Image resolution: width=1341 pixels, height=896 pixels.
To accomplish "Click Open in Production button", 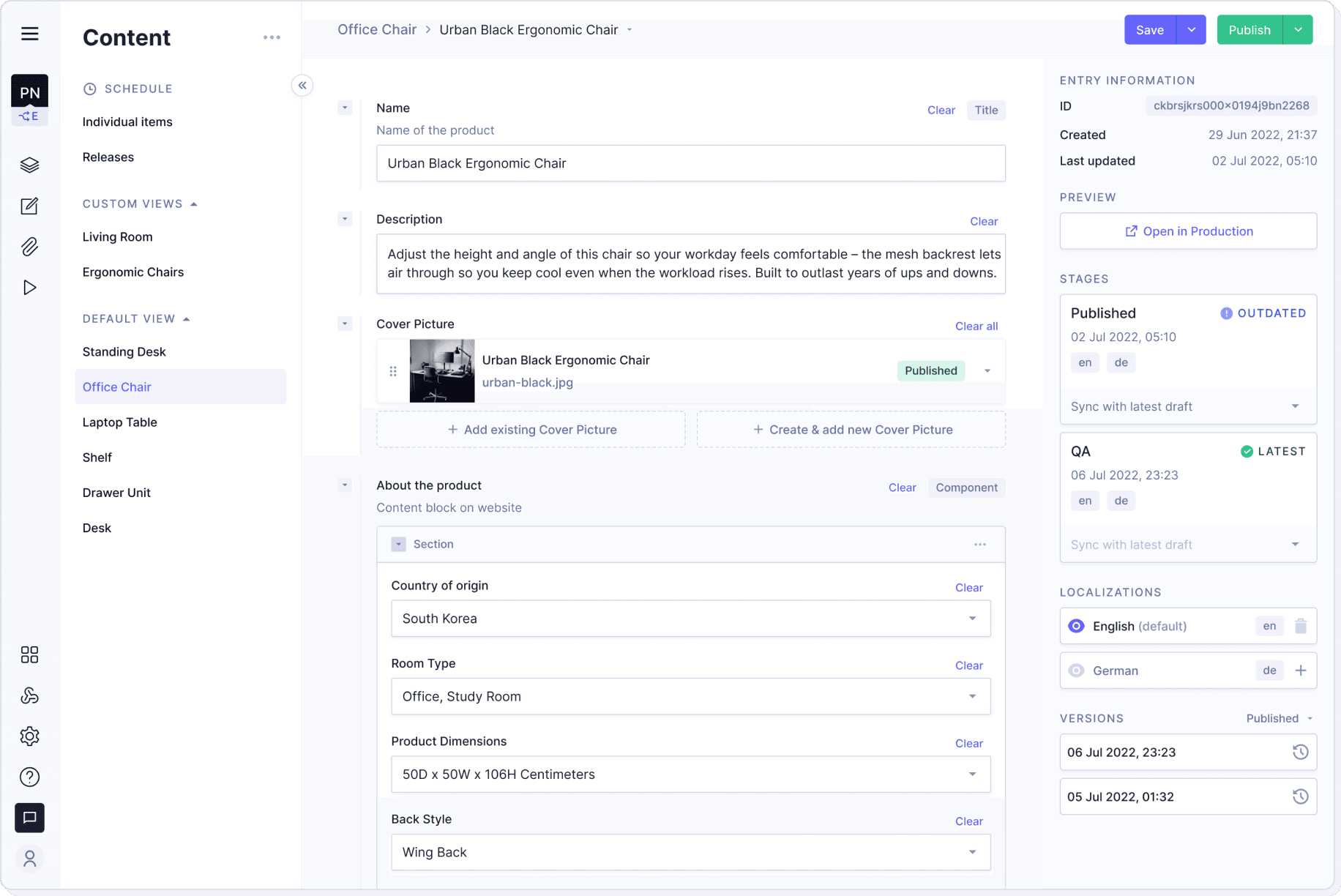I will [1187, 231].
